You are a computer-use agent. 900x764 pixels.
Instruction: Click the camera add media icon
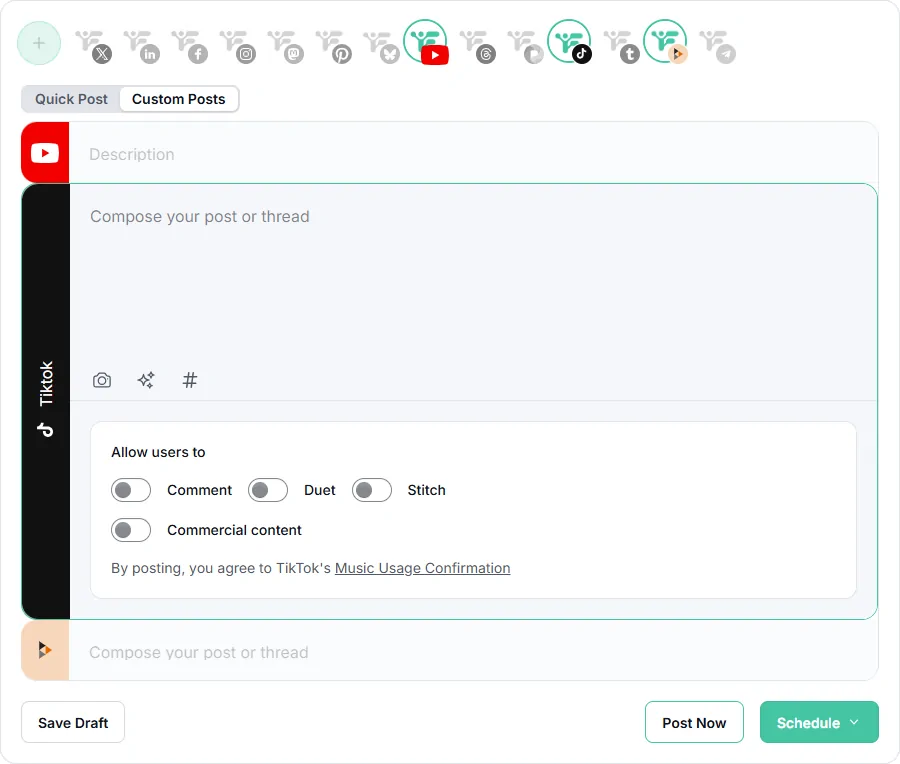click(102, 380)
